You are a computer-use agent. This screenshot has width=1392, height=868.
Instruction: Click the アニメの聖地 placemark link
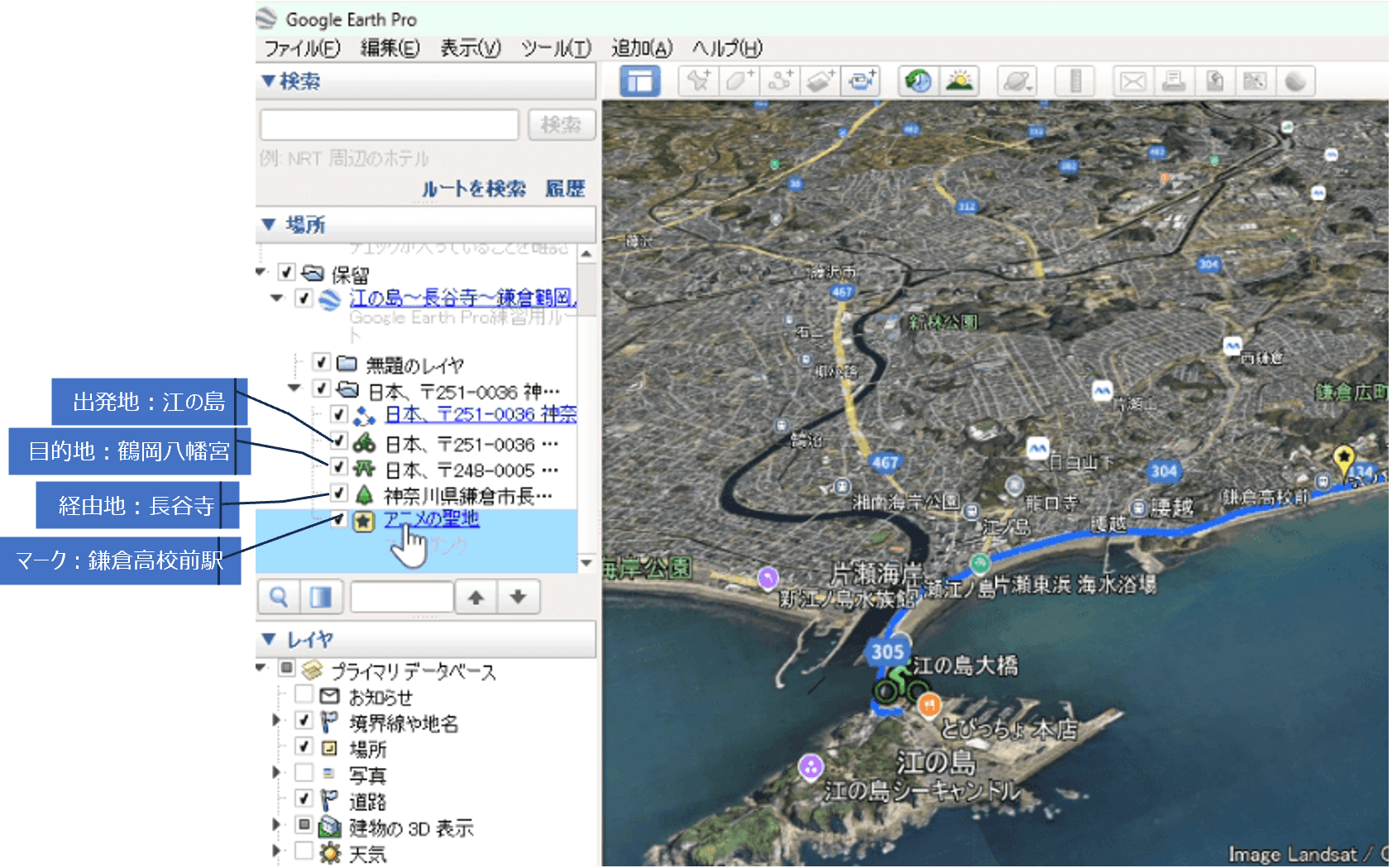point(431,519)
